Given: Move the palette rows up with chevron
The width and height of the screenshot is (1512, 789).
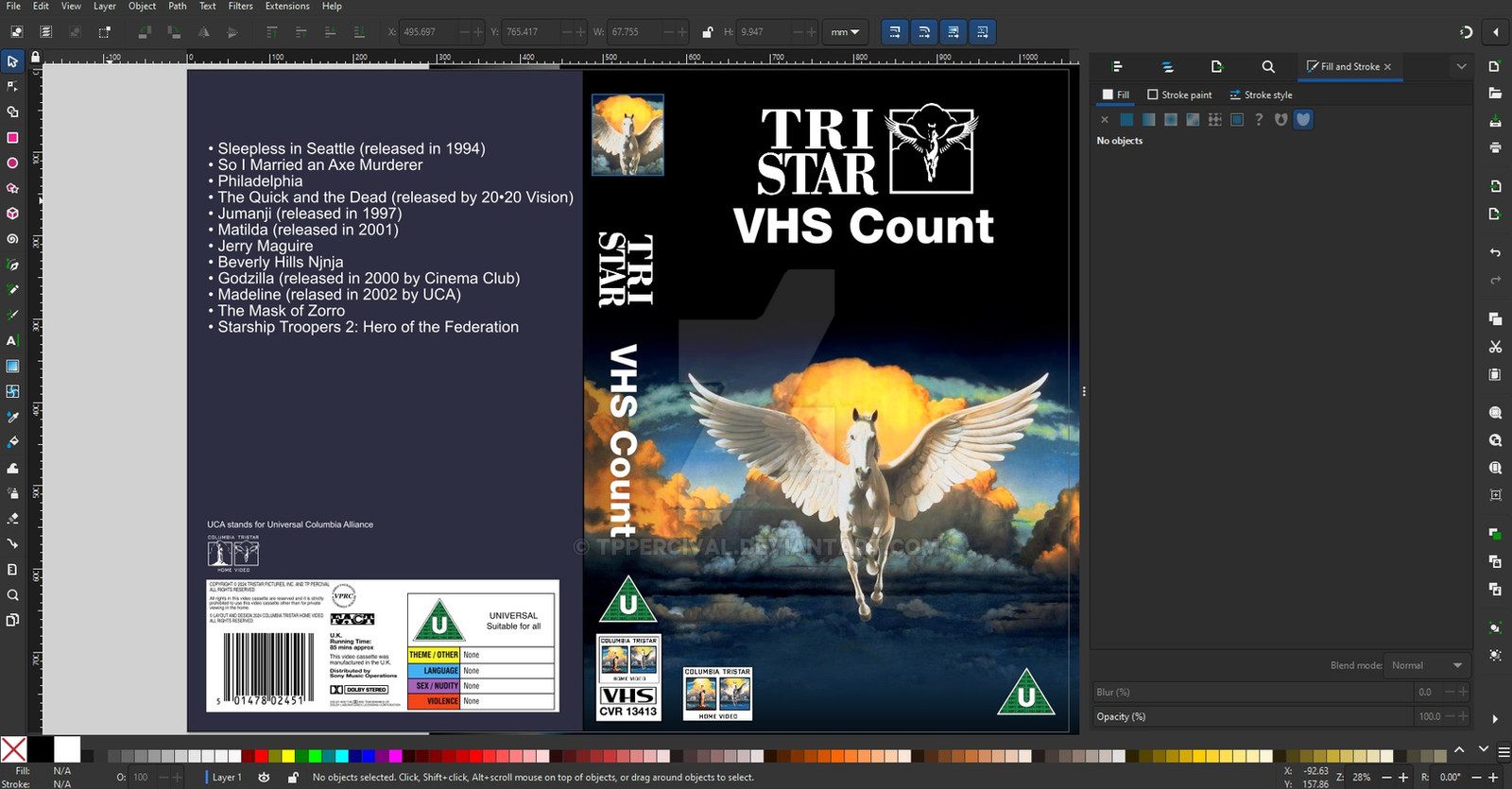Looking at the screenshot, I should pos(1459,749).
